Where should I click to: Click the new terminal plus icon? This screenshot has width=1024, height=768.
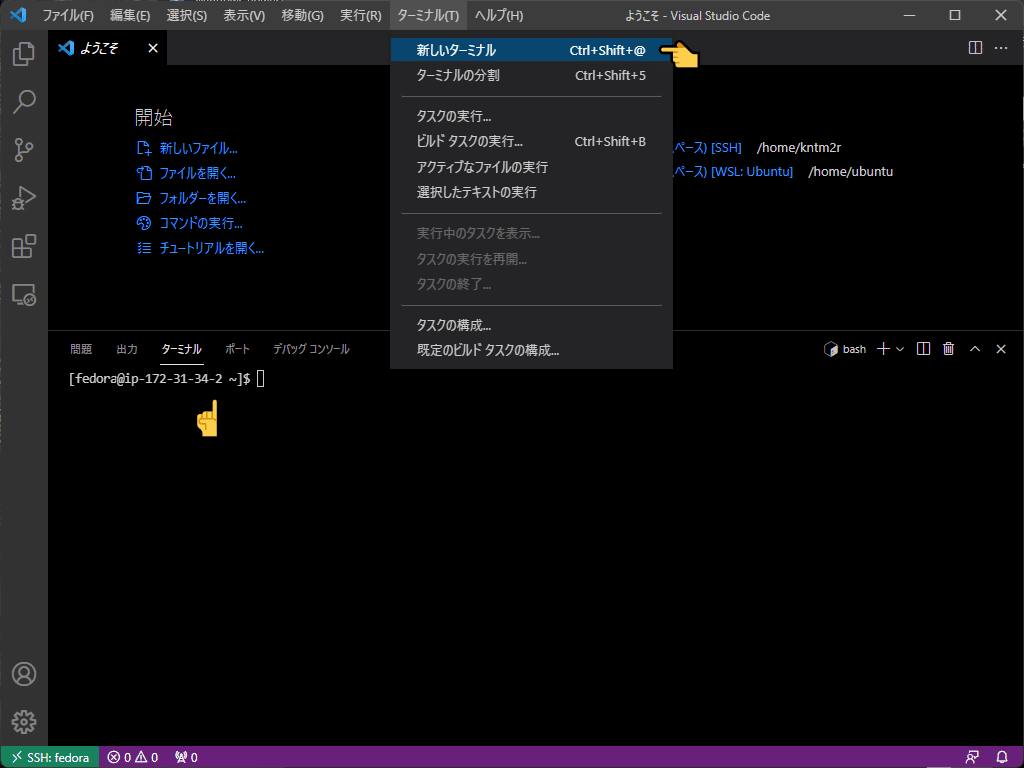pyautogui.click(x=883, y=349)
